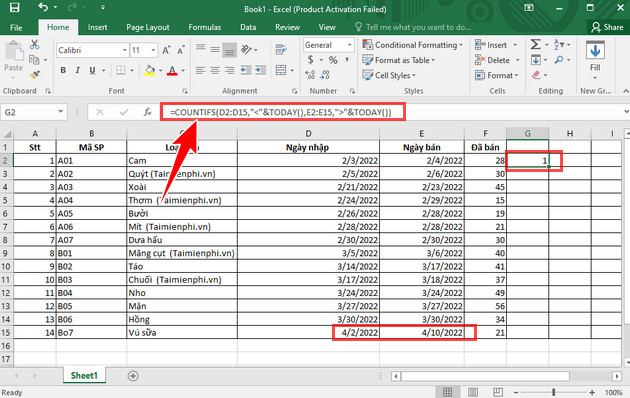Click the large Fill button in New Group
The image size is (630, 398).
click(x=595, y=58)
